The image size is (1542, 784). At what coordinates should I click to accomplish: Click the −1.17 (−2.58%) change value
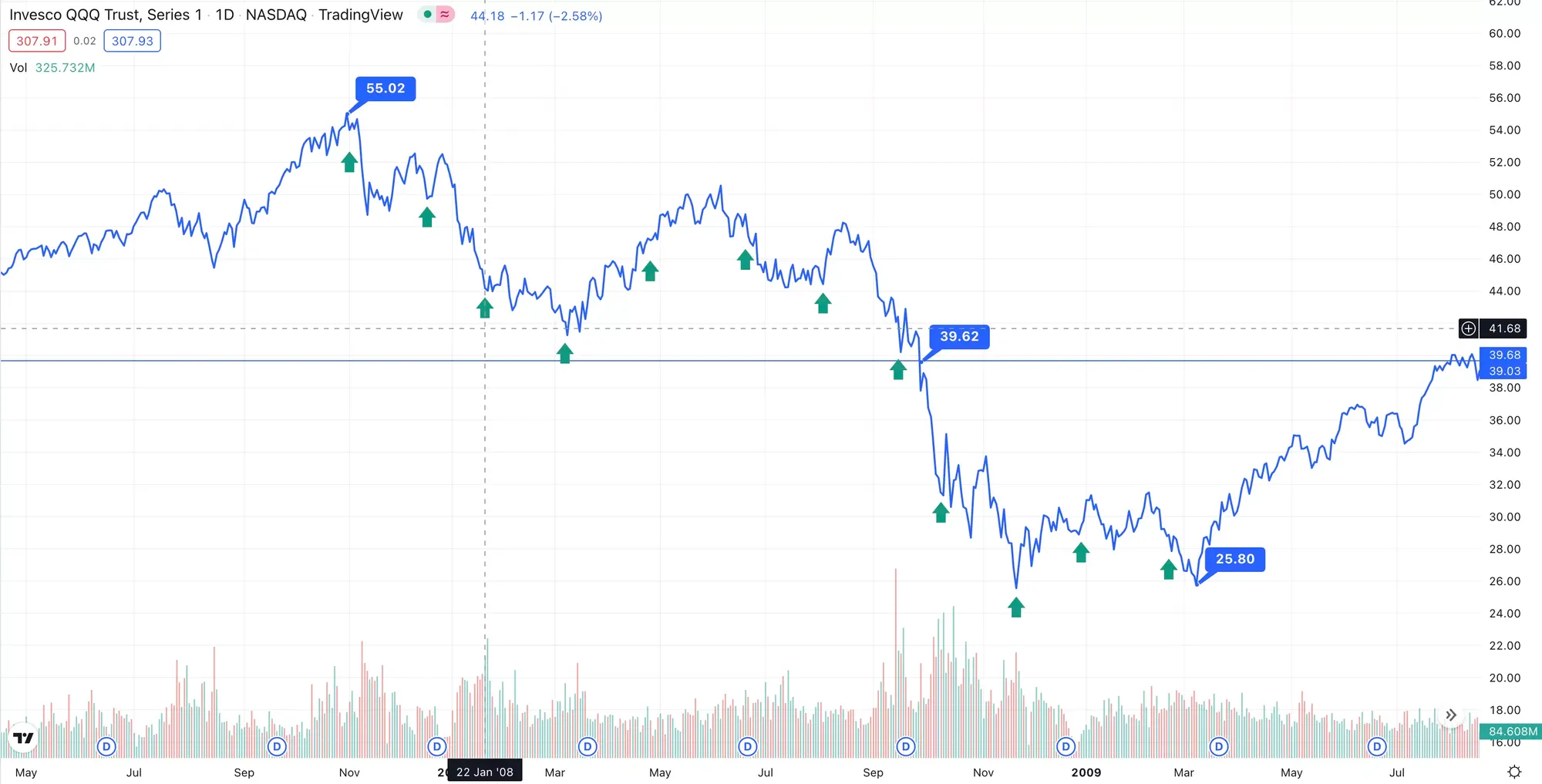click(556, 15)
